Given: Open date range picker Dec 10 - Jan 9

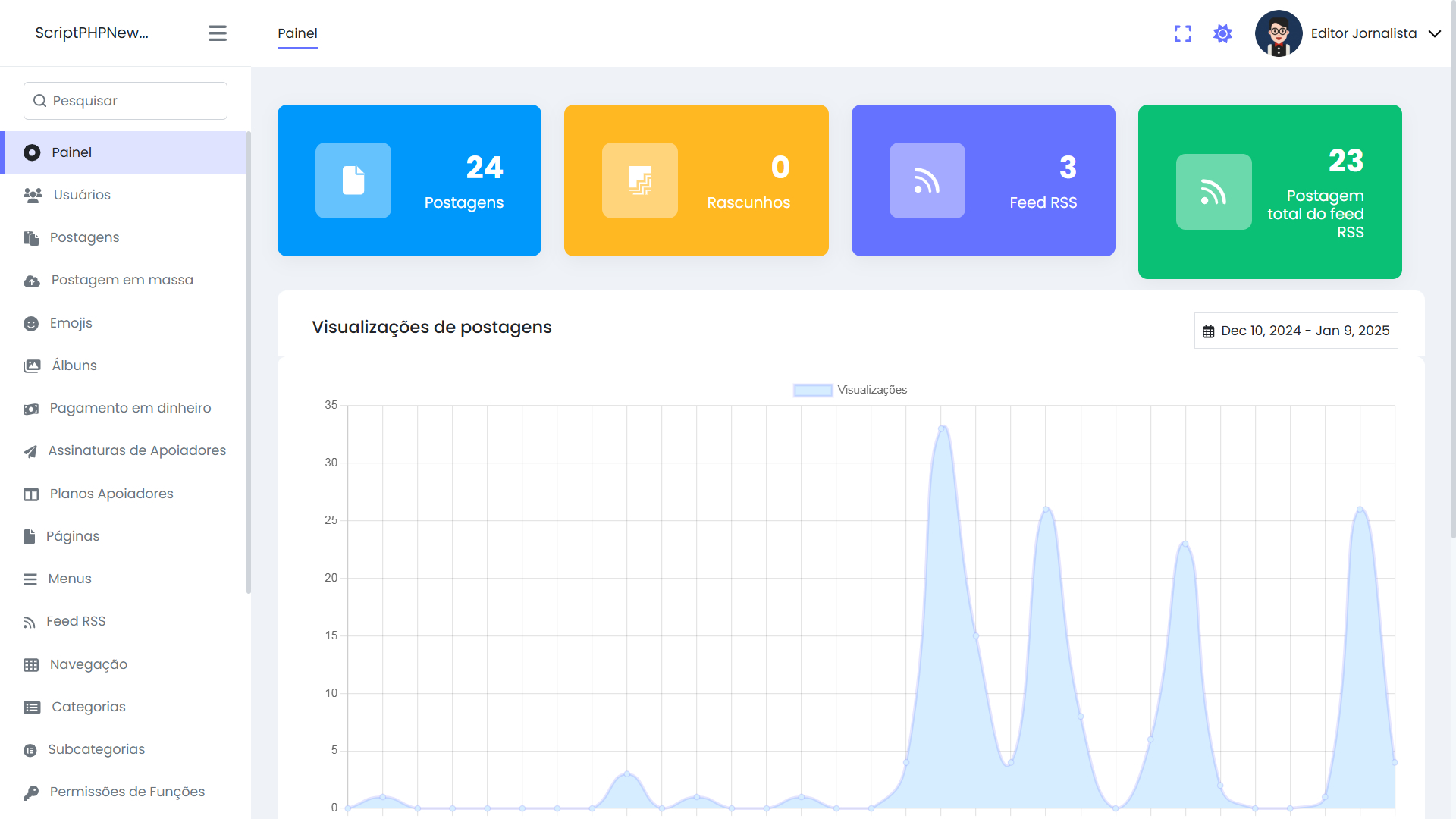Looking at the screenshot, I should click(x=1296, y=331).
